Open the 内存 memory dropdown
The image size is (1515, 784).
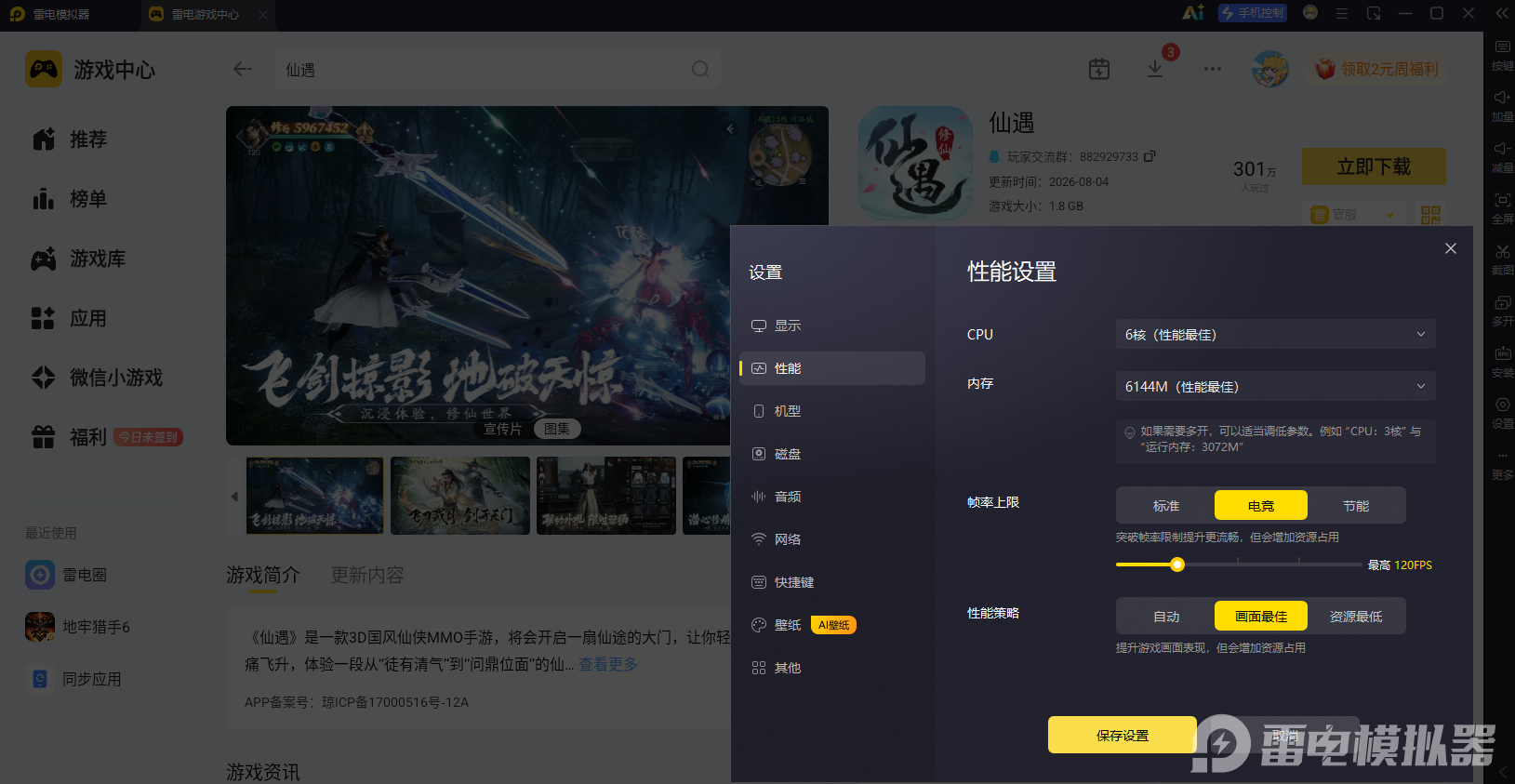coord(1275,386)
